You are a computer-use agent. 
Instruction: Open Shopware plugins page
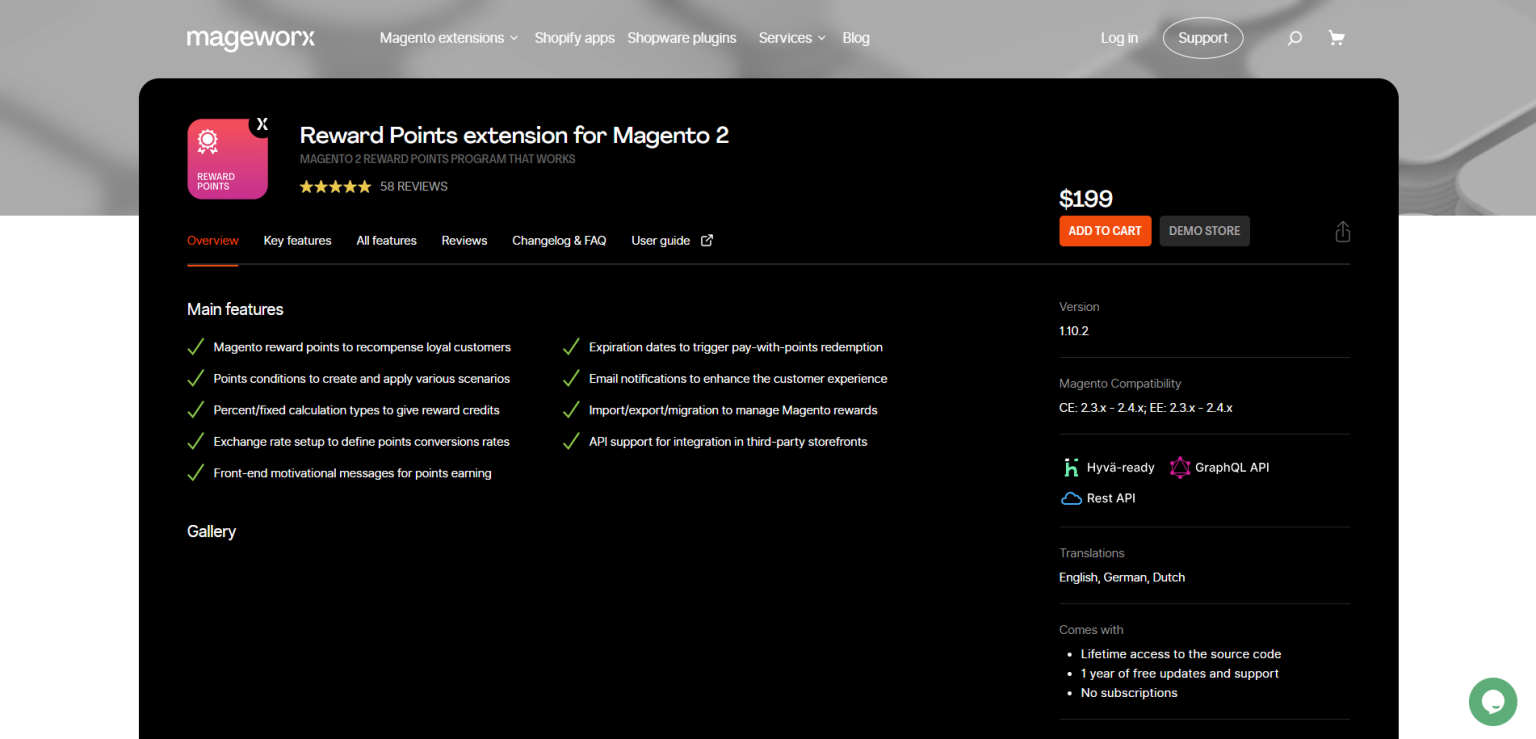(682, 38)
